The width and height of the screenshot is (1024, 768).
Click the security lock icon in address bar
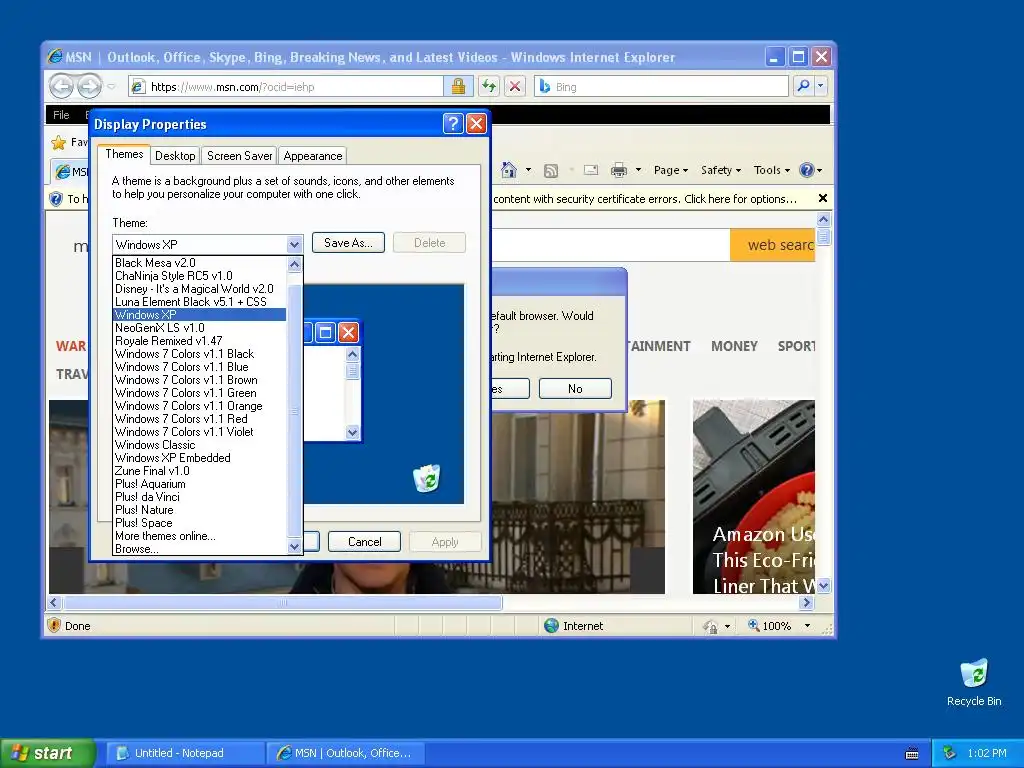[x=458, y=86]
